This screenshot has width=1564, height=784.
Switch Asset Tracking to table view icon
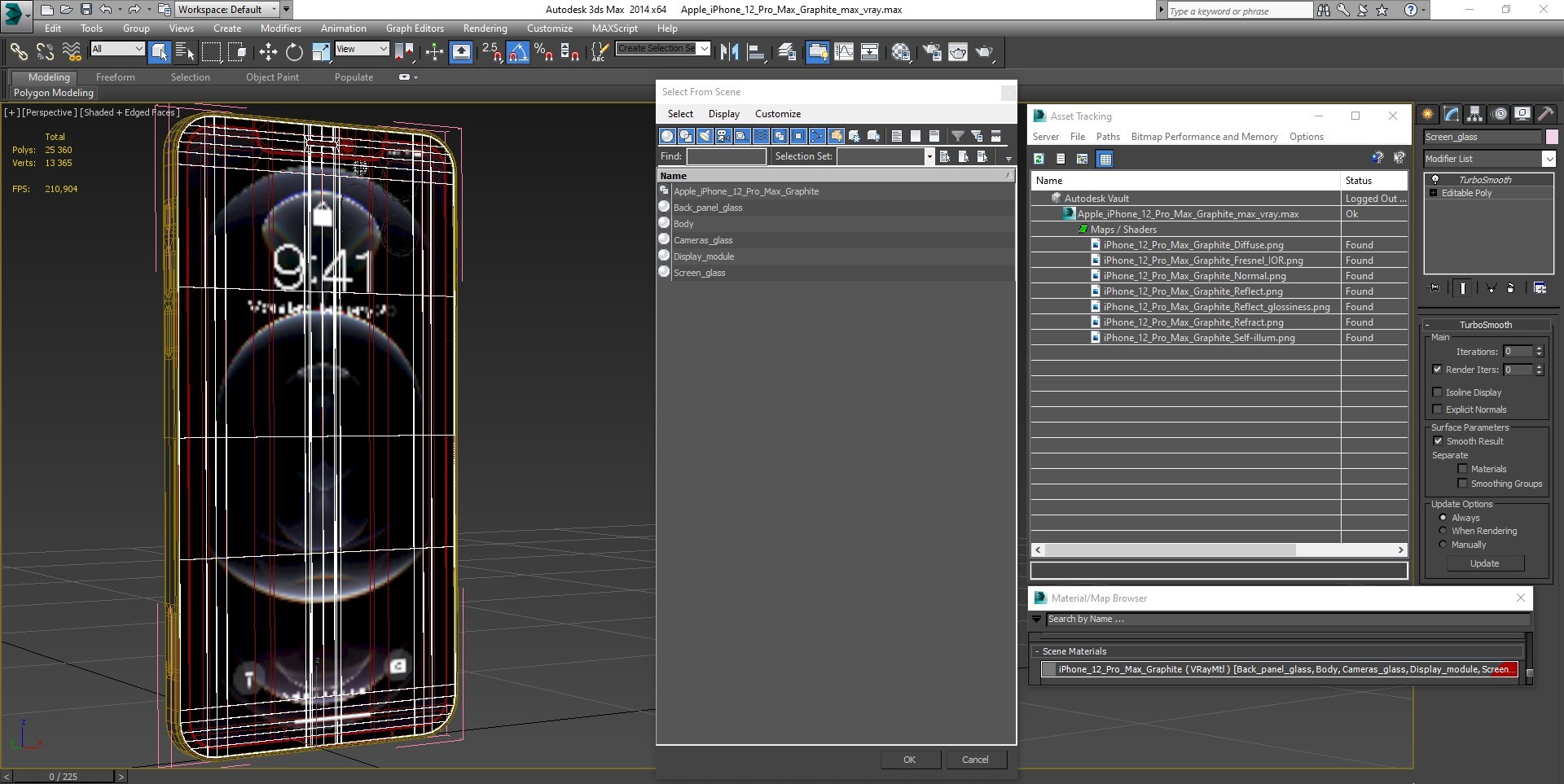(x=1105, y=159)
